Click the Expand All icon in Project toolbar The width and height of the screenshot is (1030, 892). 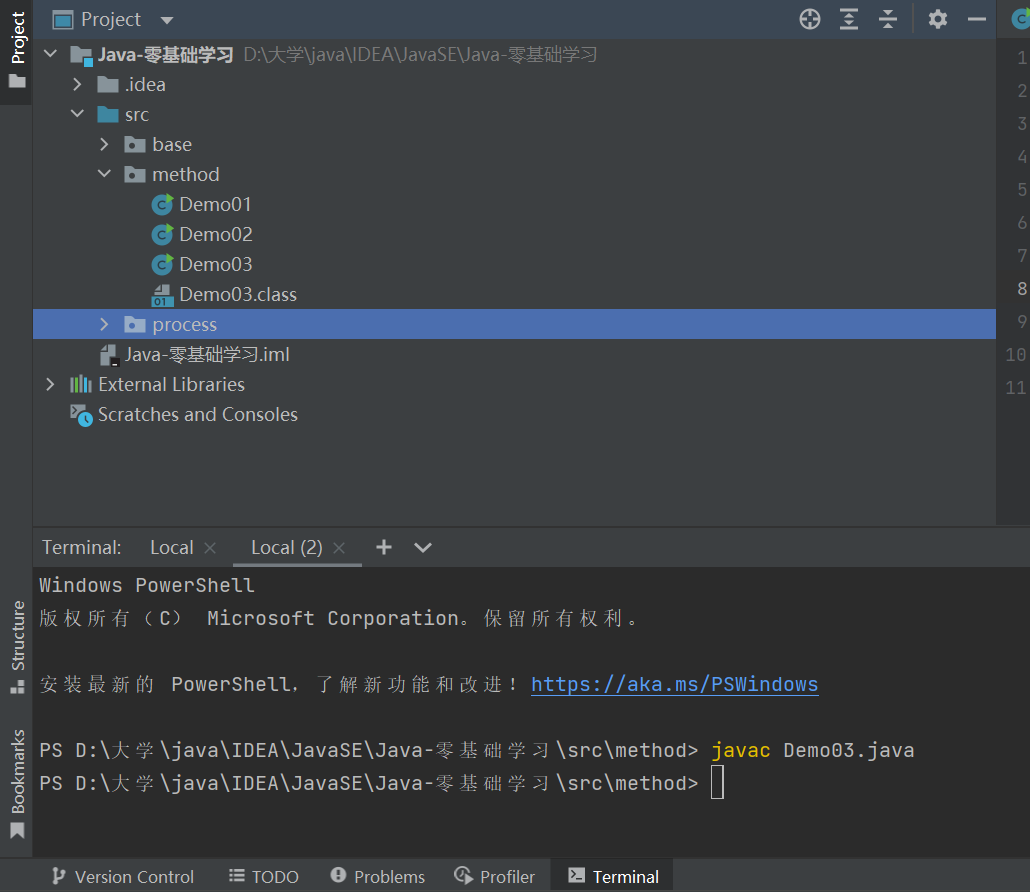pyautogui.click(x=849, y=19)
